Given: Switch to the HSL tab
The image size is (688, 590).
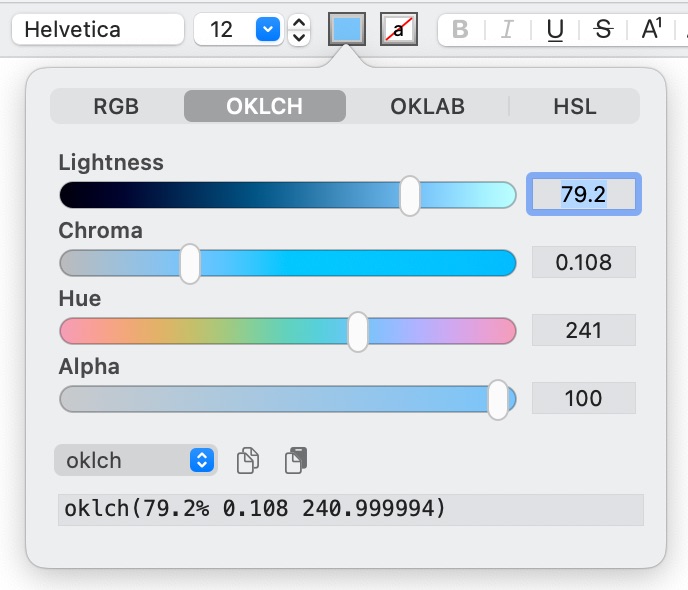Looking at the screenshot, I should (575, 106).
